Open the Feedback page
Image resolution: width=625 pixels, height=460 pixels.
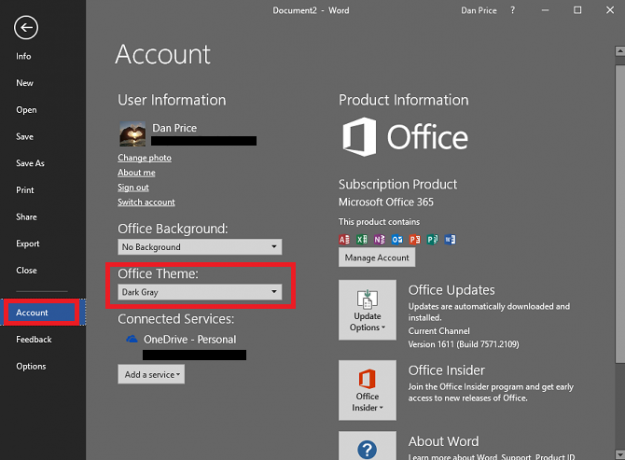(x=34, y=339)
